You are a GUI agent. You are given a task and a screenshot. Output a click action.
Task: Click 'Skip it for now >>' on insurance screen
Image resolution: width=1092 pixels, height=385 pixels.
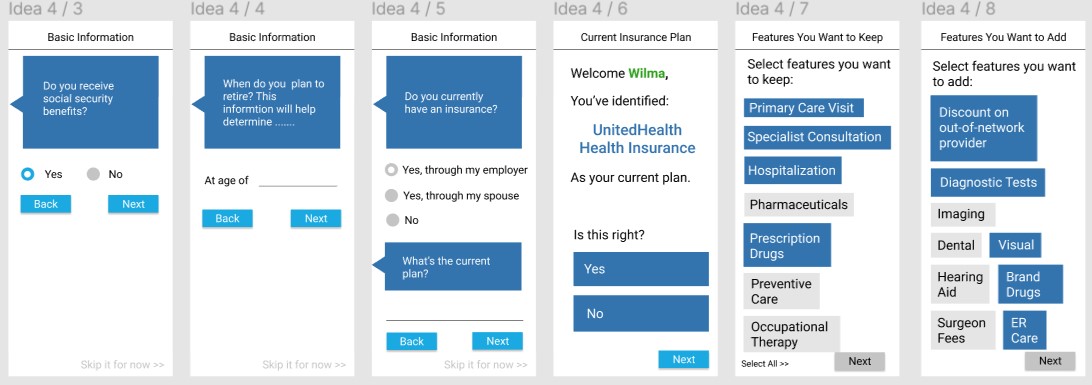pos(485,364)
